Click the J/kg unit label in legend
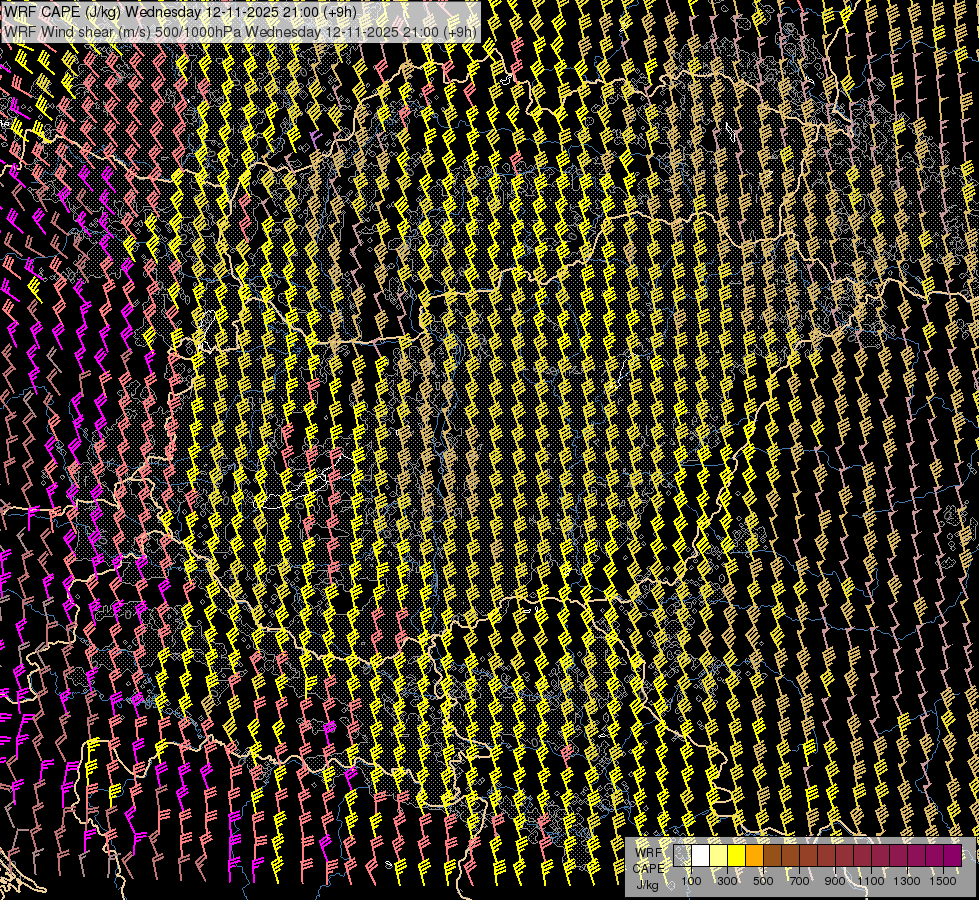This screenshot has height=900, width=979. coord(647,885)
